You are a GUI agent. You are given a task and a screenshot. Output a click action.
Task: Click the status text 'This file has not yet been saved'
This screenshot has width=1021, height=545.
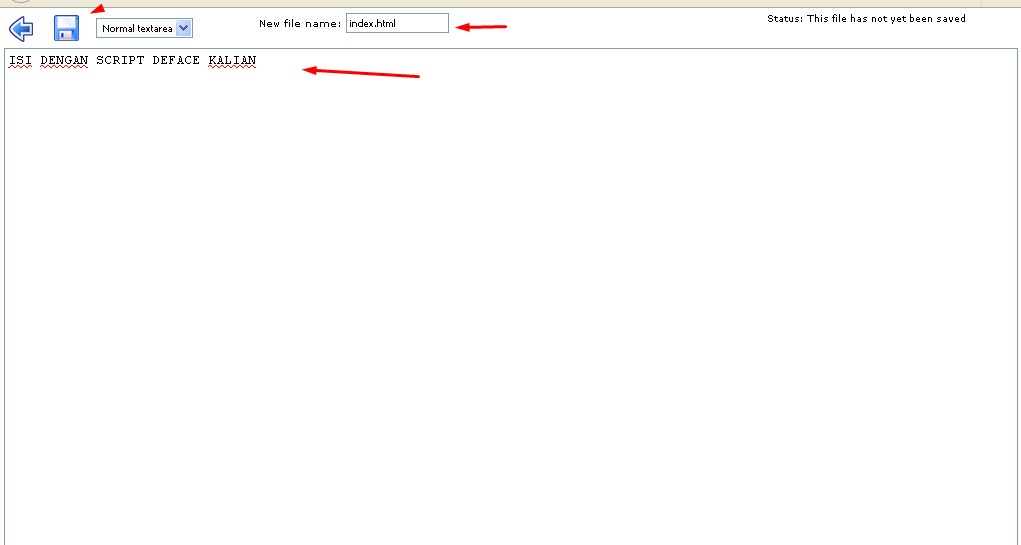click(886, 19)
